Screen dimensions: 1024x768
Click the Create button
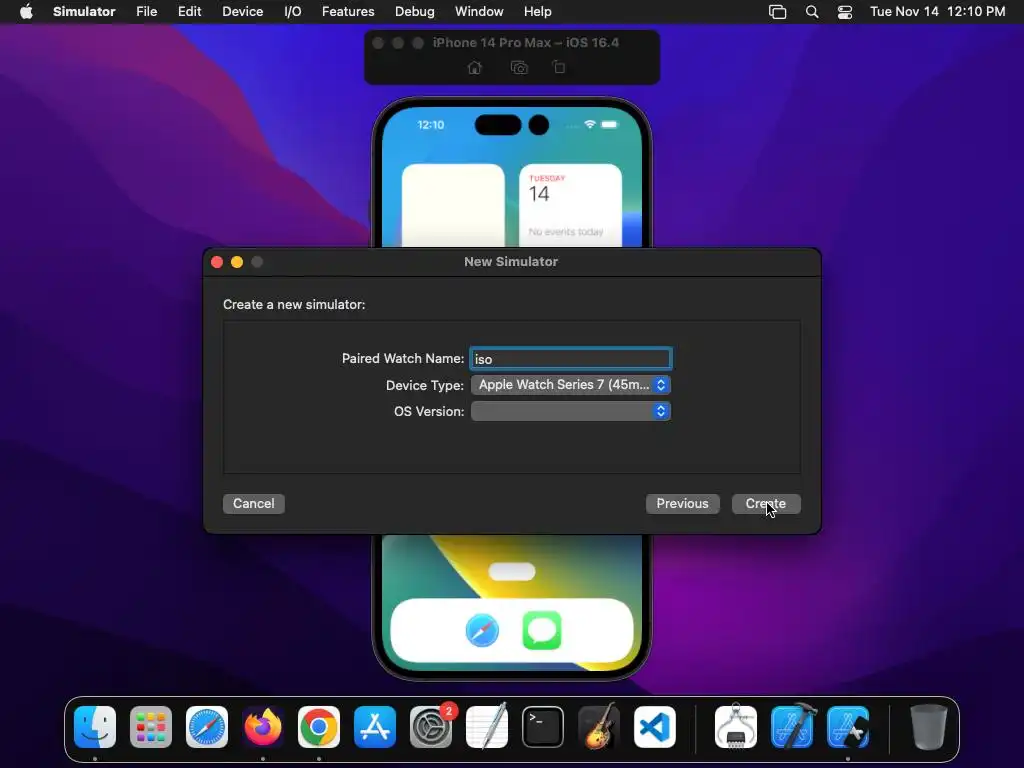point(766,504)
